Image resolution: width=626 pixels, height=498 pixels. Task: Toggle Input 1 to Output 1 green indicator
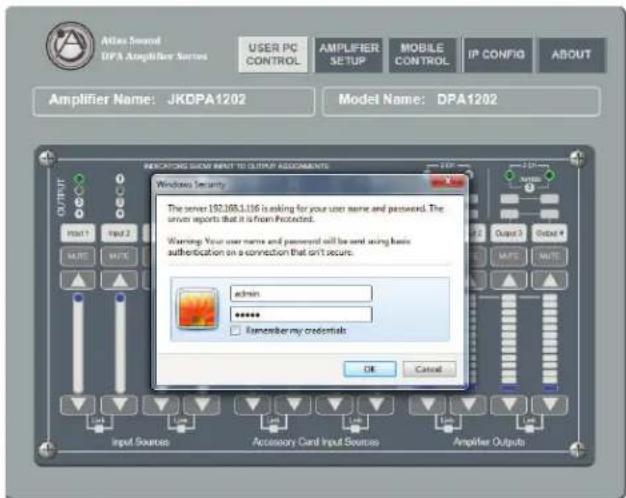79,178
